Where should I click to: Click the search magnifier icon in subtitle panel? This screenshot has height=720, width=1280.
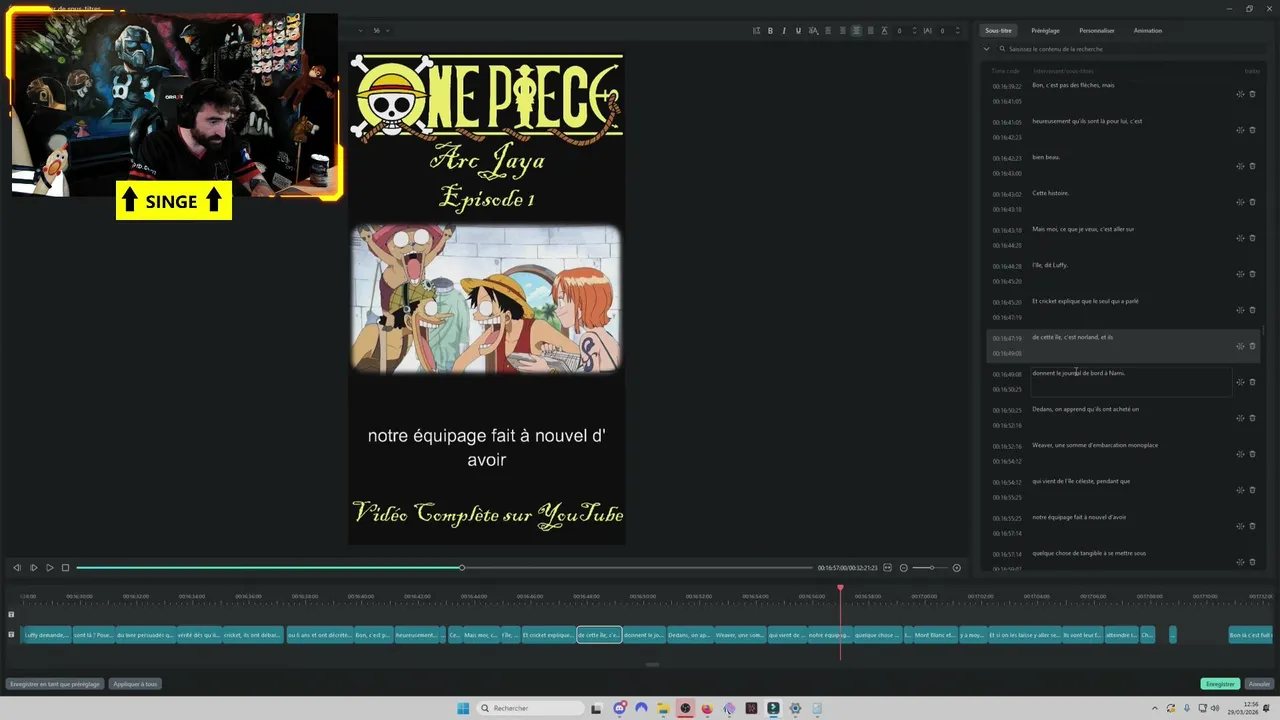pos(1003,49)
